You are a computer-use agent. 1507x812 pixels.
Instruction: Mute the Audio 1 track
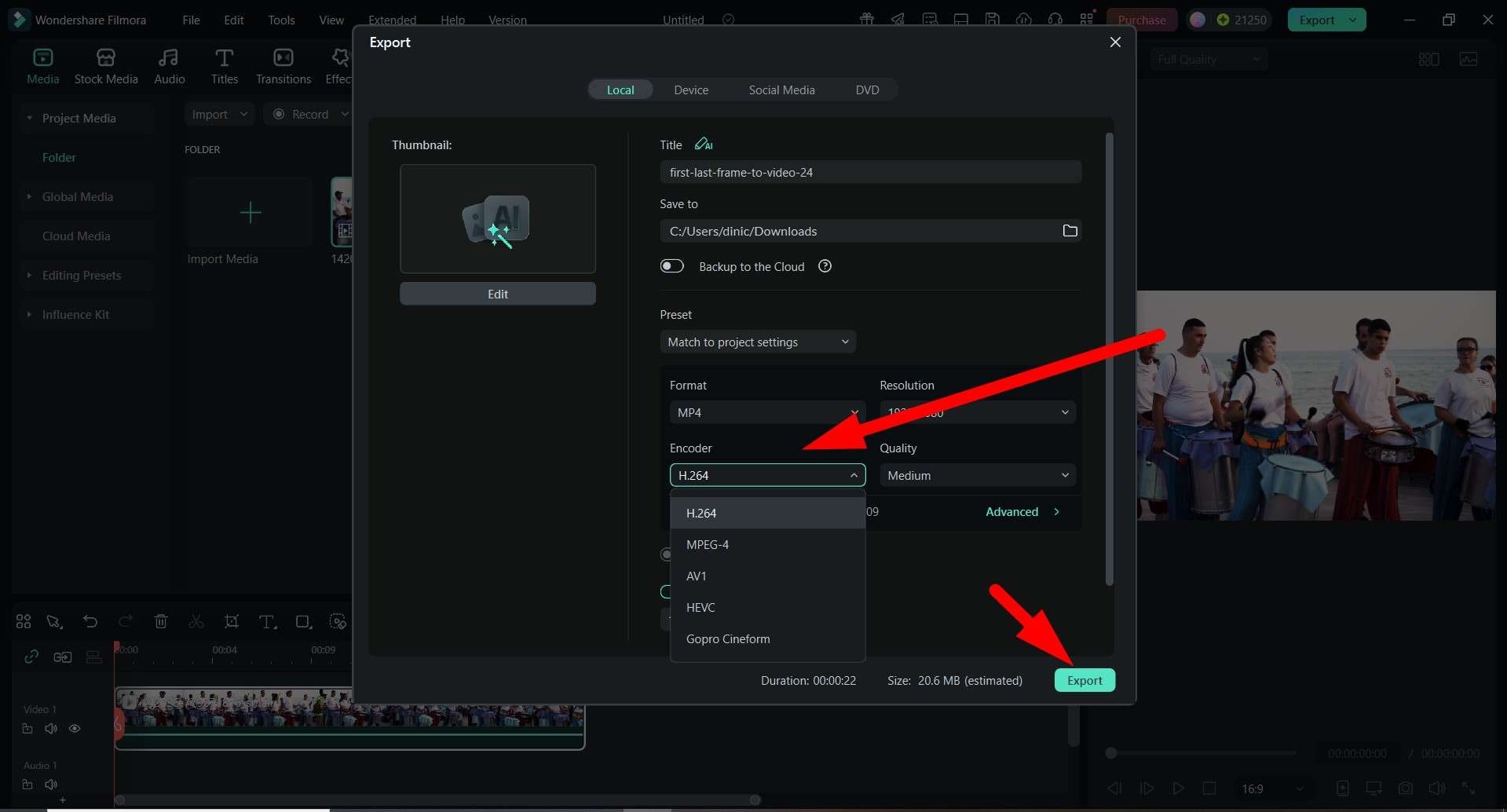pos(51,784)
